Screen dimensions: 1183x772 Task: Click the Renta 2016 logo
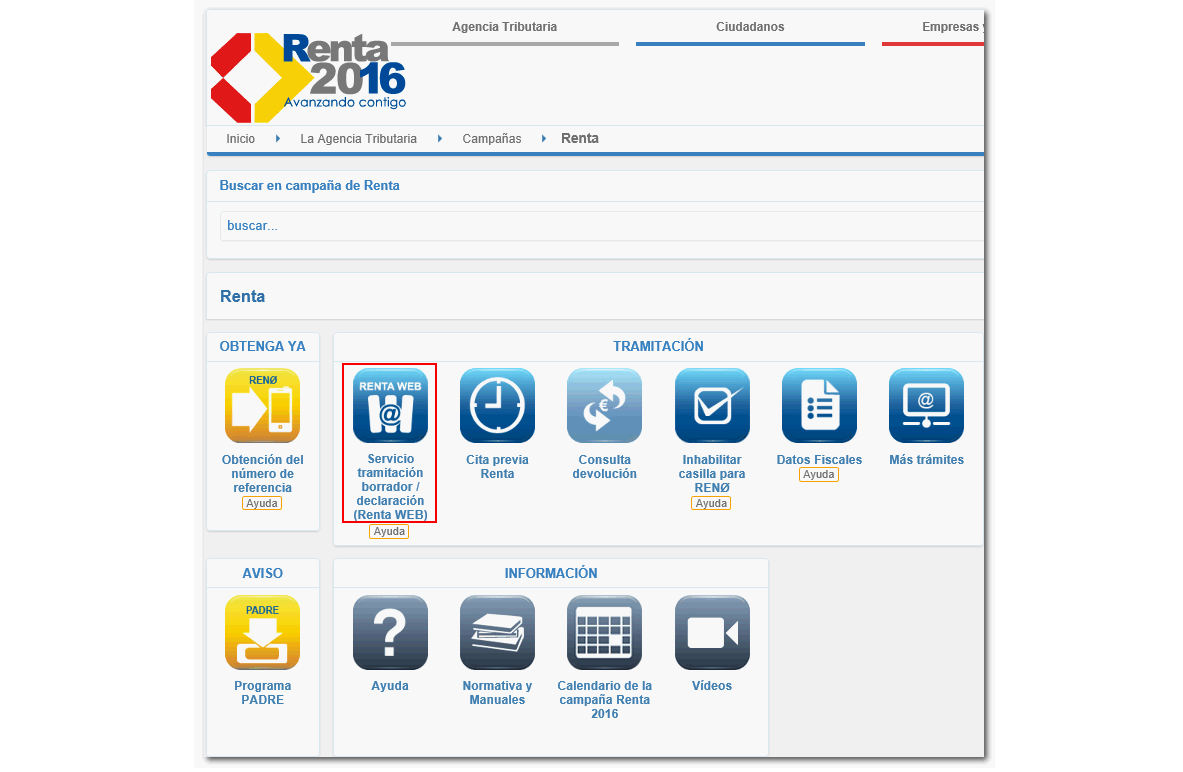tap(309, 77)
